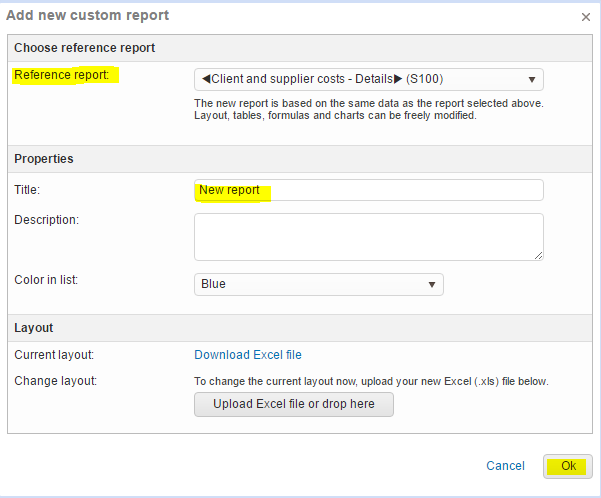Viewport: 601px width, 498px height.
Task: Click the Layout section header
Action: [x=34, y=327]
